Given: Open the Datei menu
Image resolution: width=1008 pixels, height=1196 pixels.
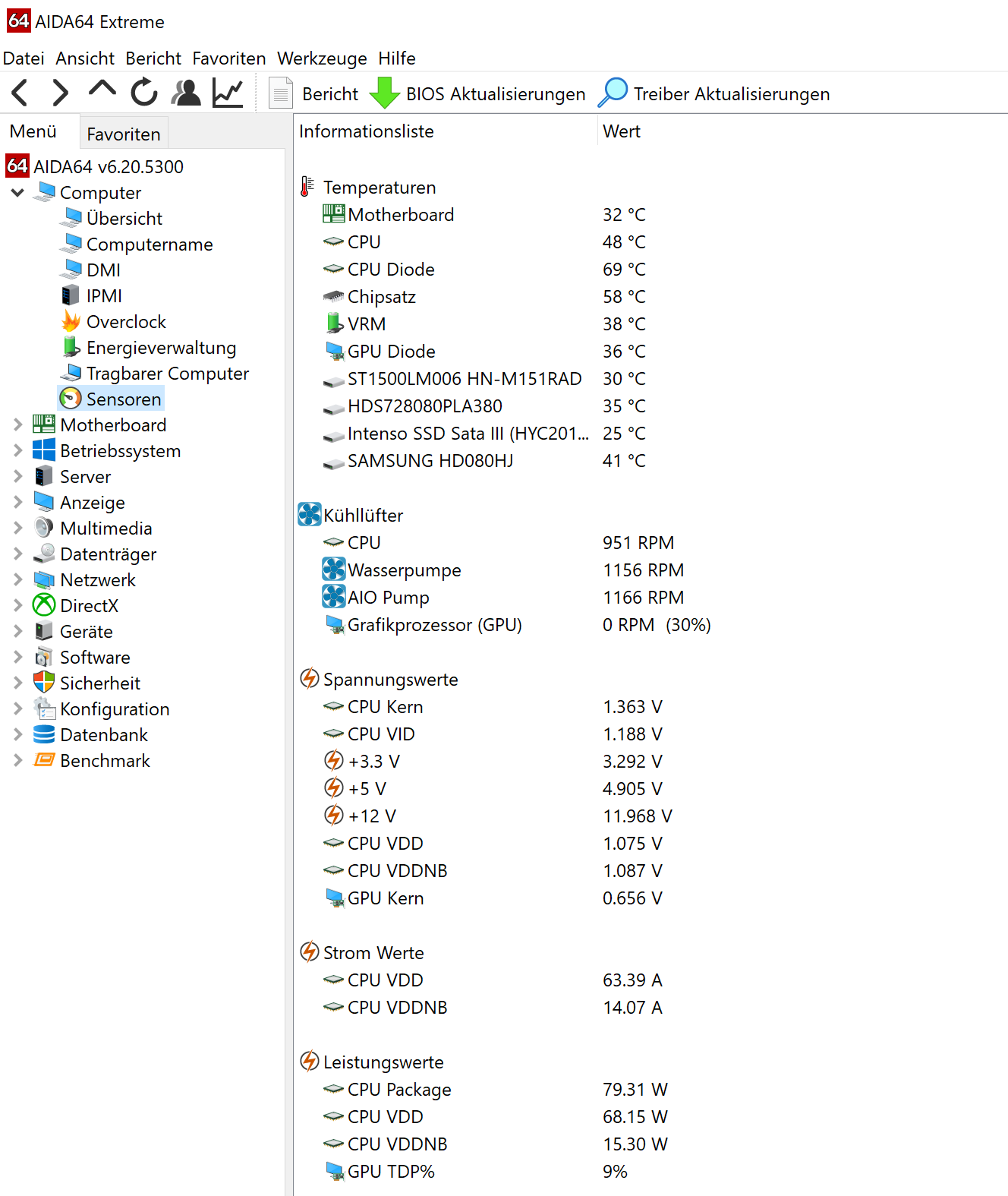Looking at the screenshot, I should 24,58.
